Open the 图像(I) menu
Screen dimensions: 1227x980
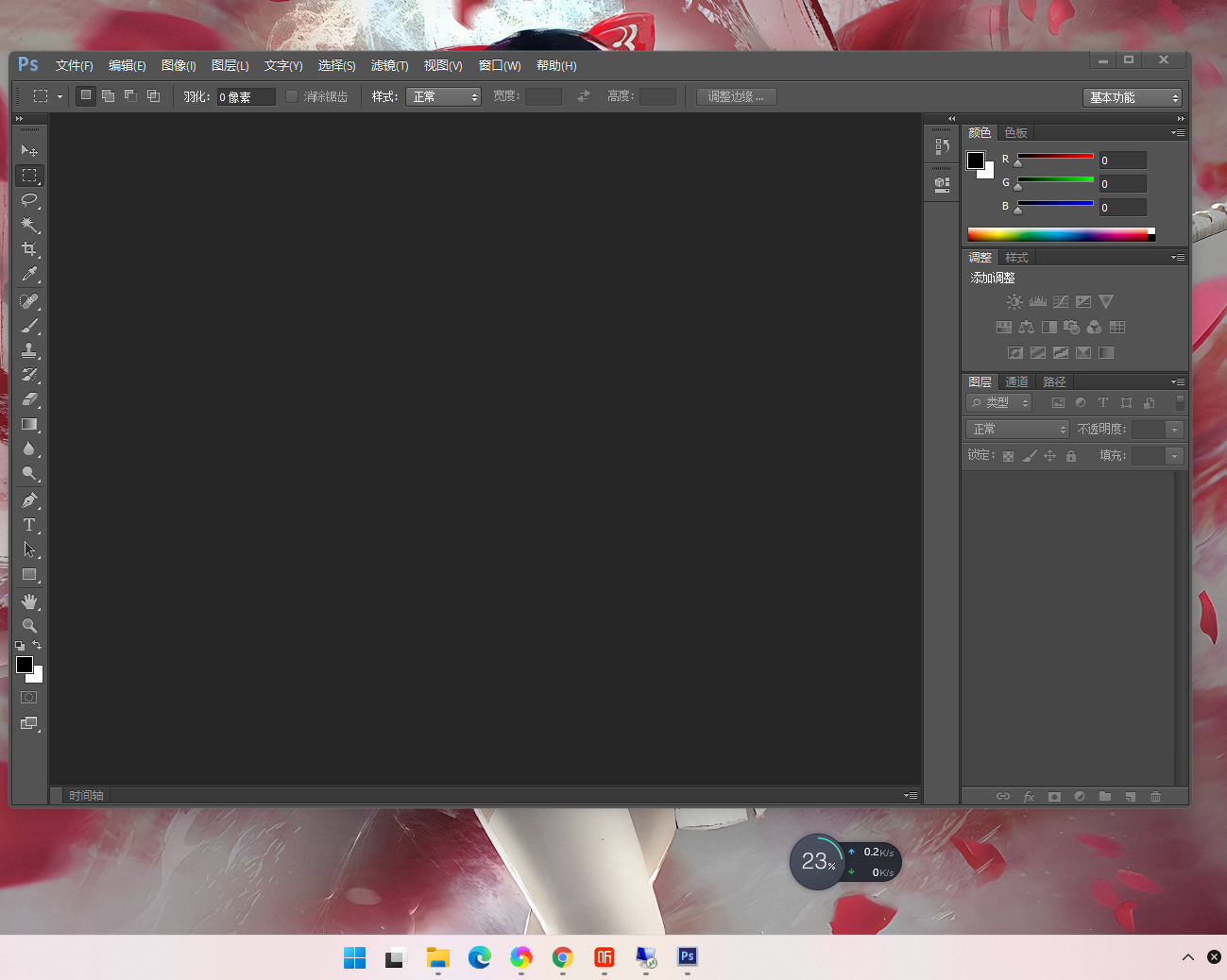pyautogui.click(x=179, y=65)
